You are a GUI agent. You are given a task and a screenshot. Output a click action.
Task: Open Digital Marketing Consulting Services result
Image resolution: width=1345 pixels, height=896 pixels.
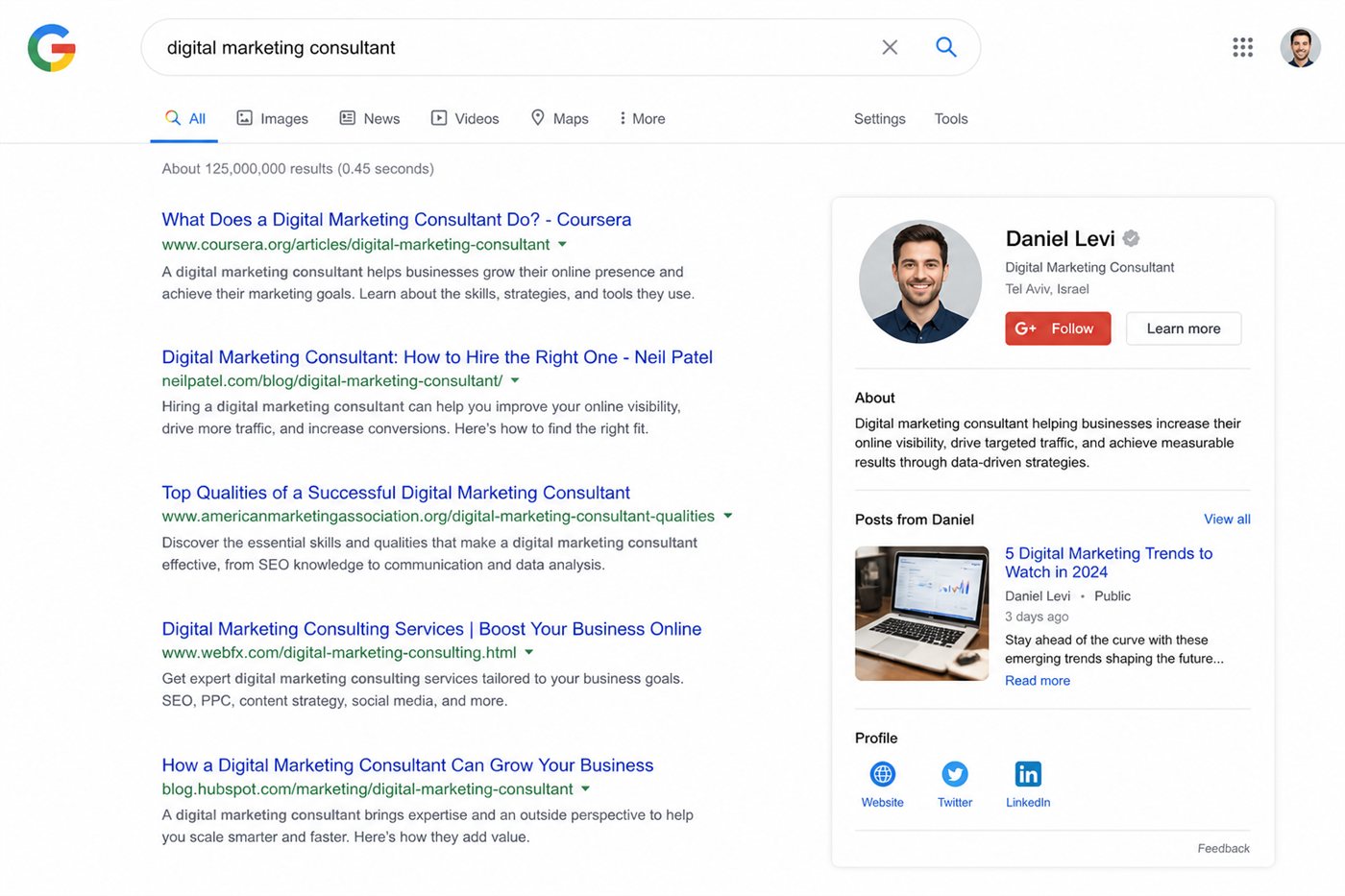431,629
